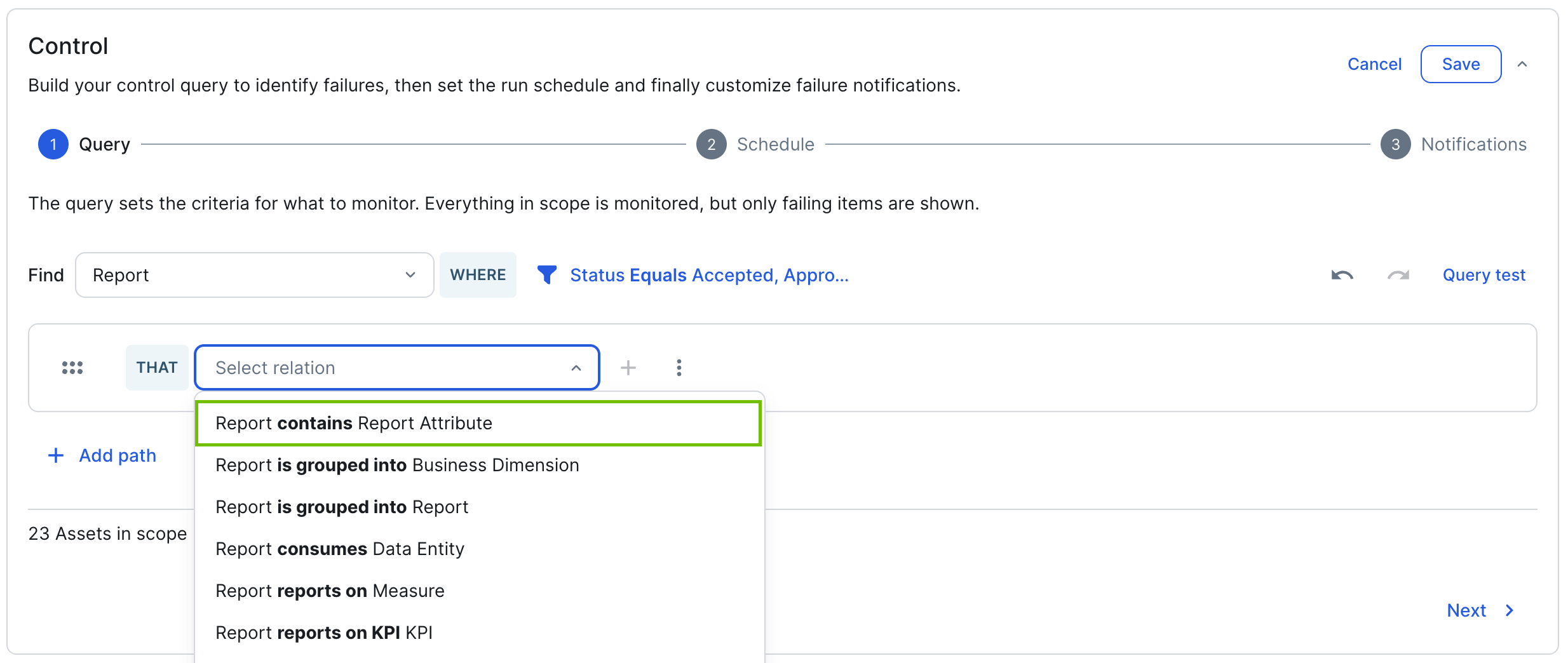The width and height of the screenshot is (1568, 663).
Task: Select Report contains Report Attribute option
Action: pos(478,423)
